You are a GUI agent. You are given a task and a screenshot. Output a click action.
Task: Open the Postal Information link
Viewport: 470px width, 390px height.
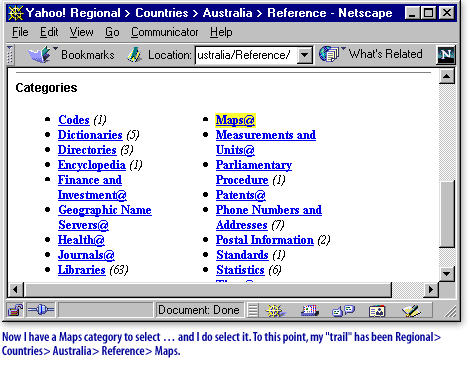pyautogui.click(x=265, y=240)
